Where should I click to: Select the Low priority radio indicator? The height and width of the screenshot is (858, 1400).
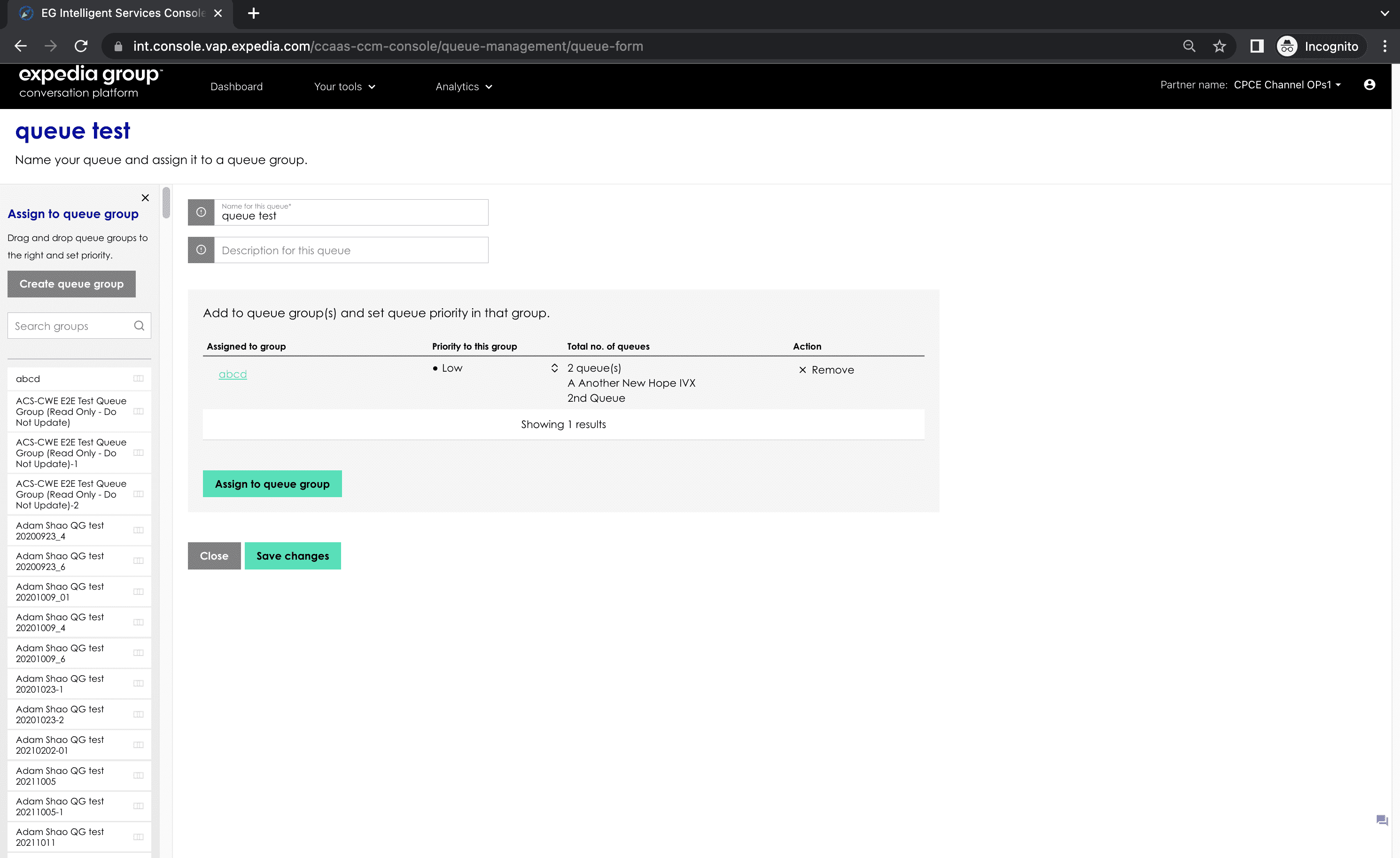(x=436, y=367)
